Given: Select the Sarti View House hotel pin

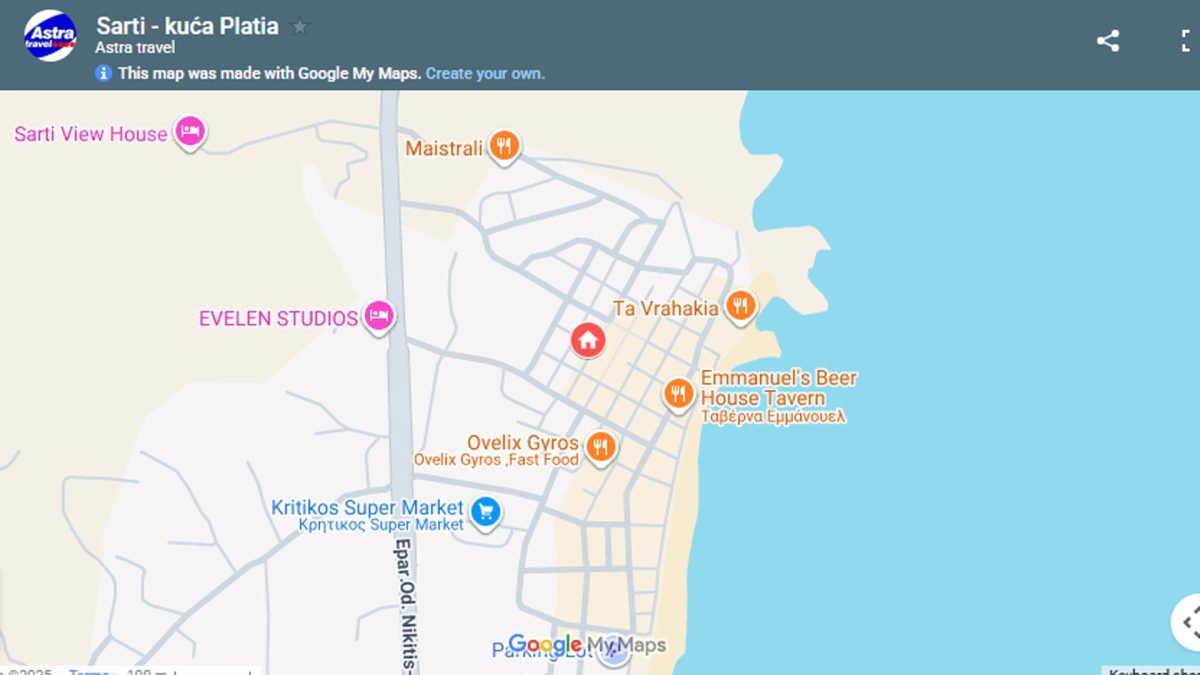Looking at the screenshot, I should (x=190, y=131).
